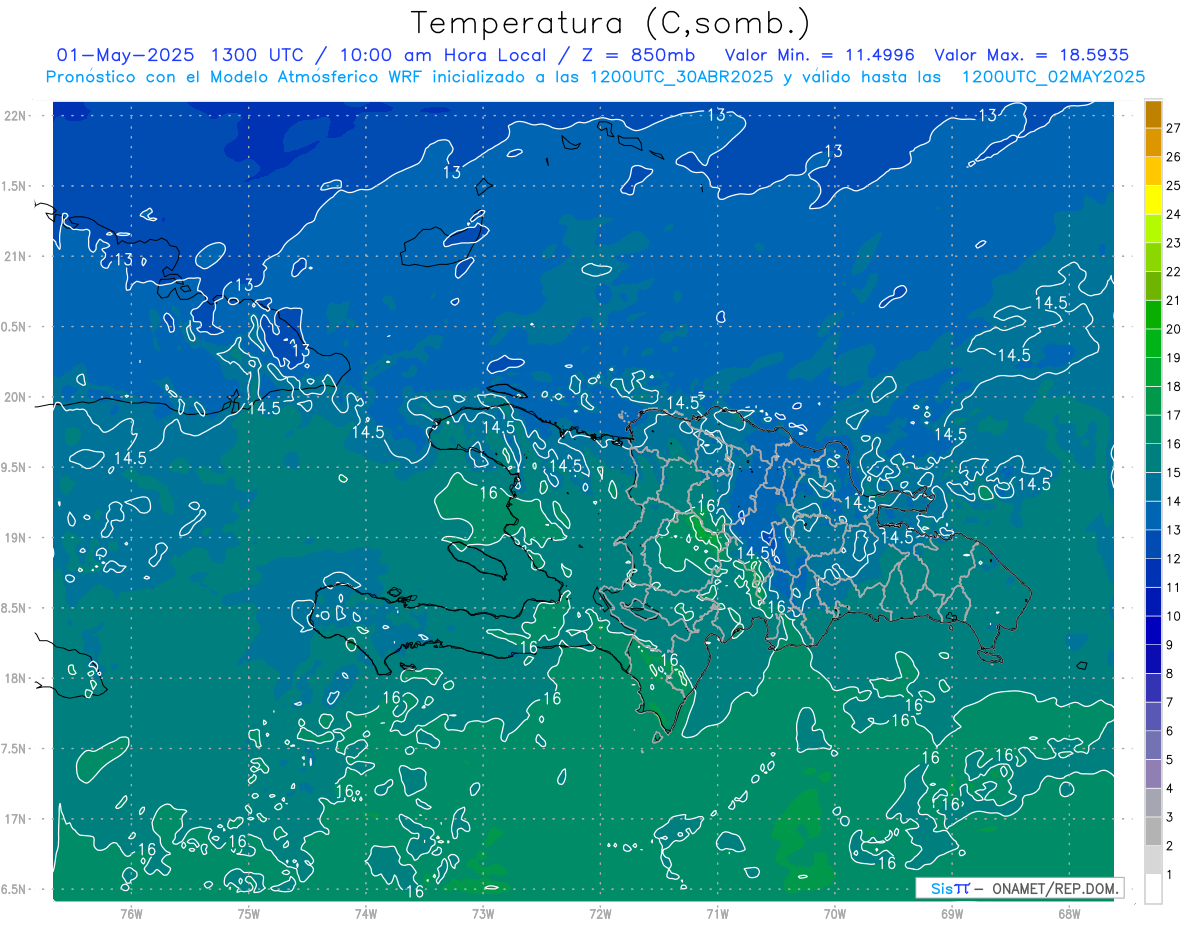Click the 12 value on the color scale
The image size is (1200, 927).
(x=1174, y=559)
